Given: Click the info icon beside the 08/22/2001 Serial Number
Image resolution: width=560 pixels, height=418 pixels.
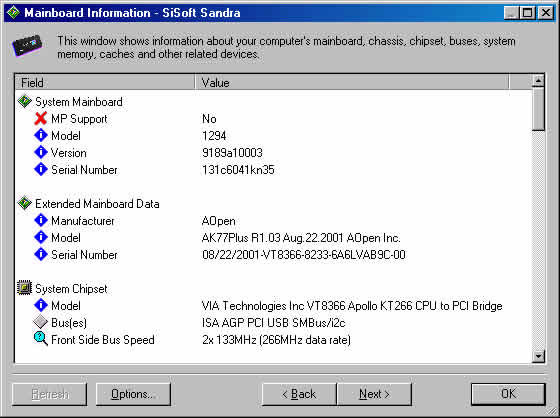Looking at the screenshot, I should pyautogui.click(x=41, y=254).
